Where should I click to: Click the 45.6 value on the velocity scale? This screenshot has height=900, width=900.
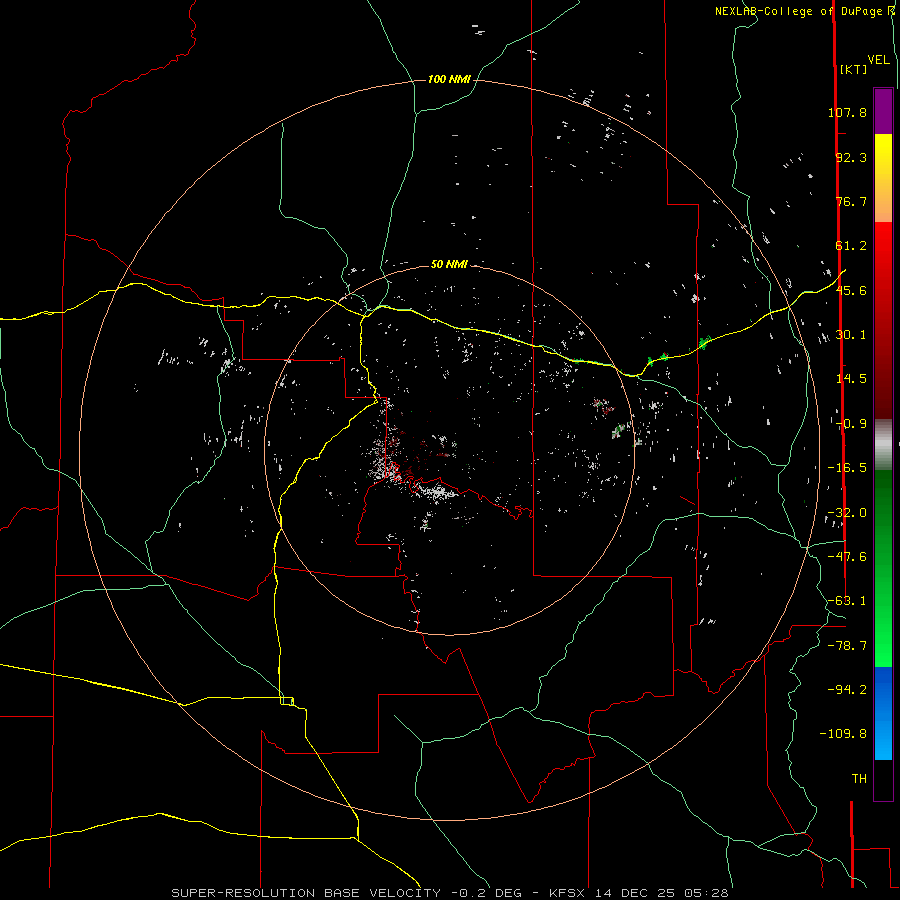851,290
